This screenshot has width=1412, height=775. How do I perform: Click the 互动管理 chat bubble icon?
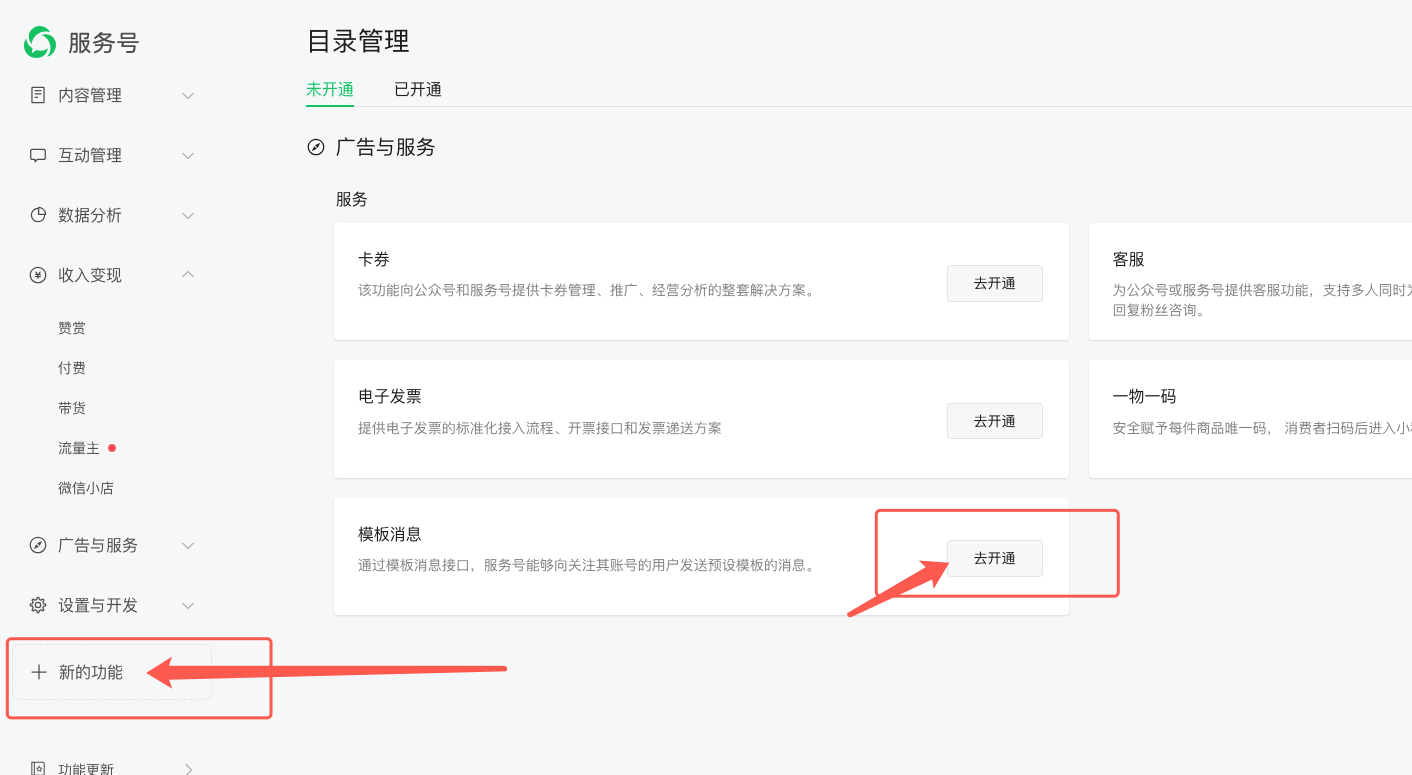(x=38, y=155)
